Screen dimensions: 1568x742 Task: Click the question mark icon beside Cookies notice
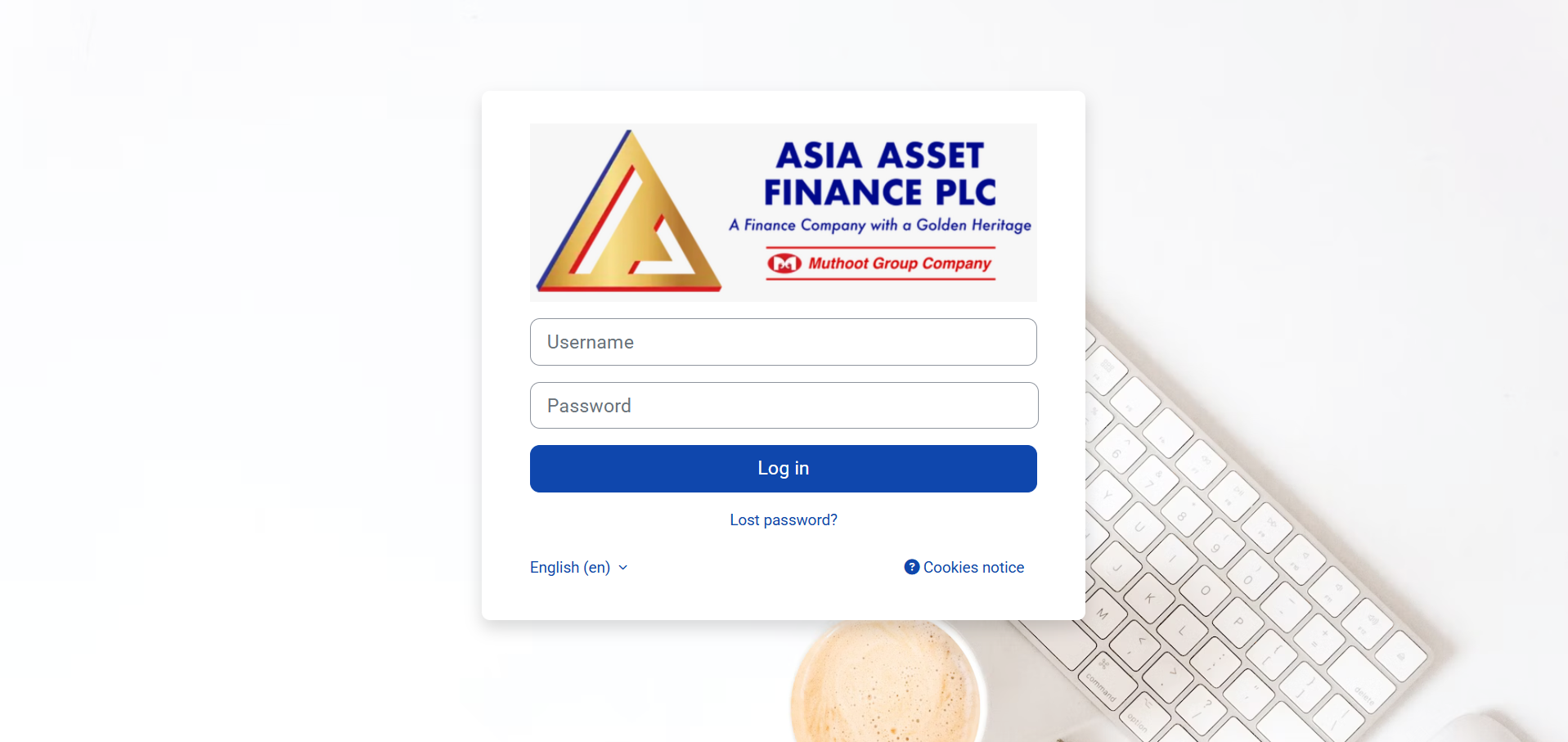(911, 567)
